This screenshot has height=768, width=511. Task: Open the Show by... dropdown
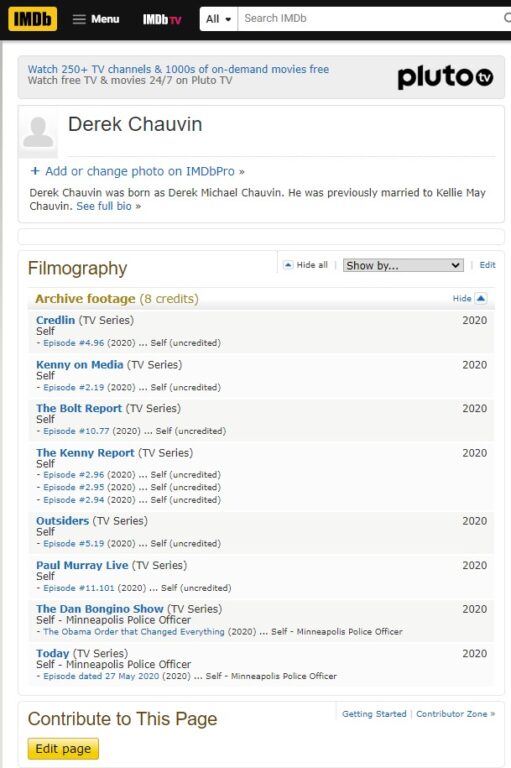[403, 265]
